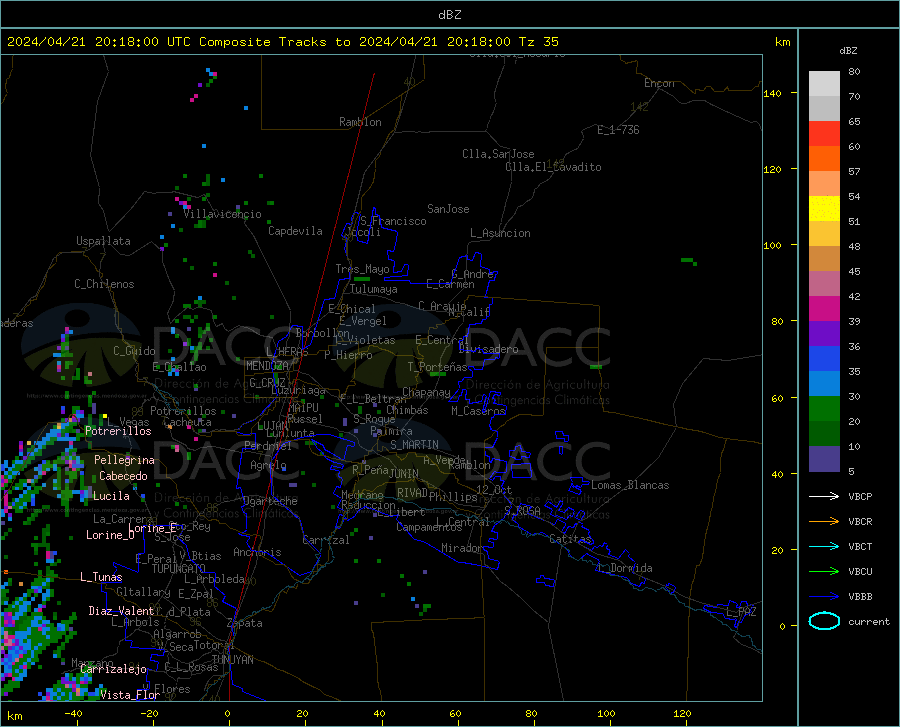Click the cyan 'current' ellipse legend icon
The image size is (900, 727).
pos(824,621)
